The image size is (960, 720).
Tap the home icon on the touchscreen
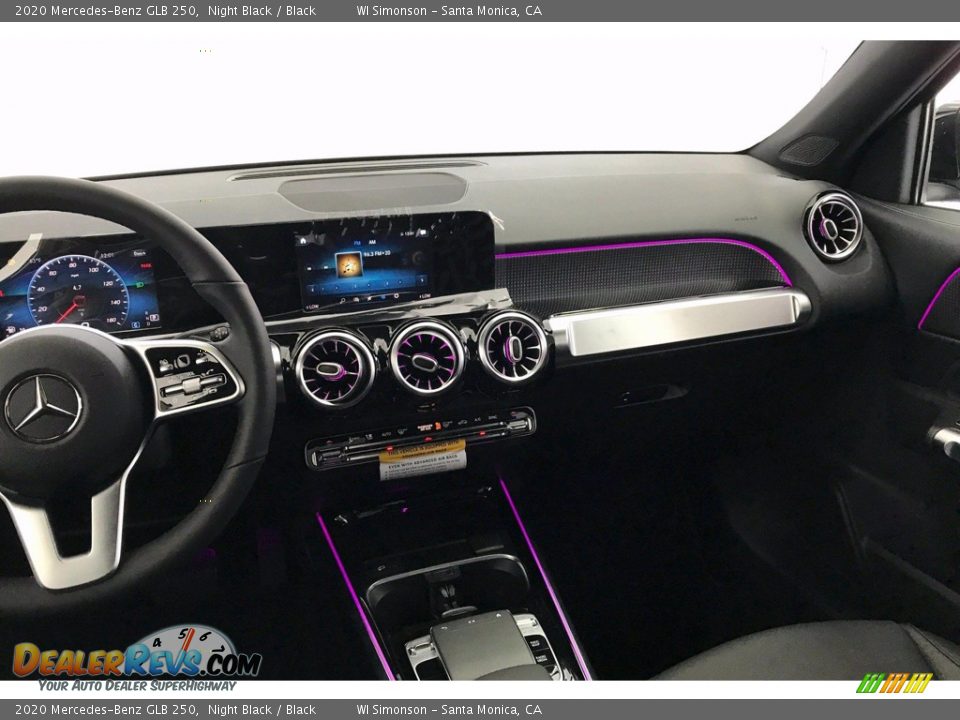point(303,240)
